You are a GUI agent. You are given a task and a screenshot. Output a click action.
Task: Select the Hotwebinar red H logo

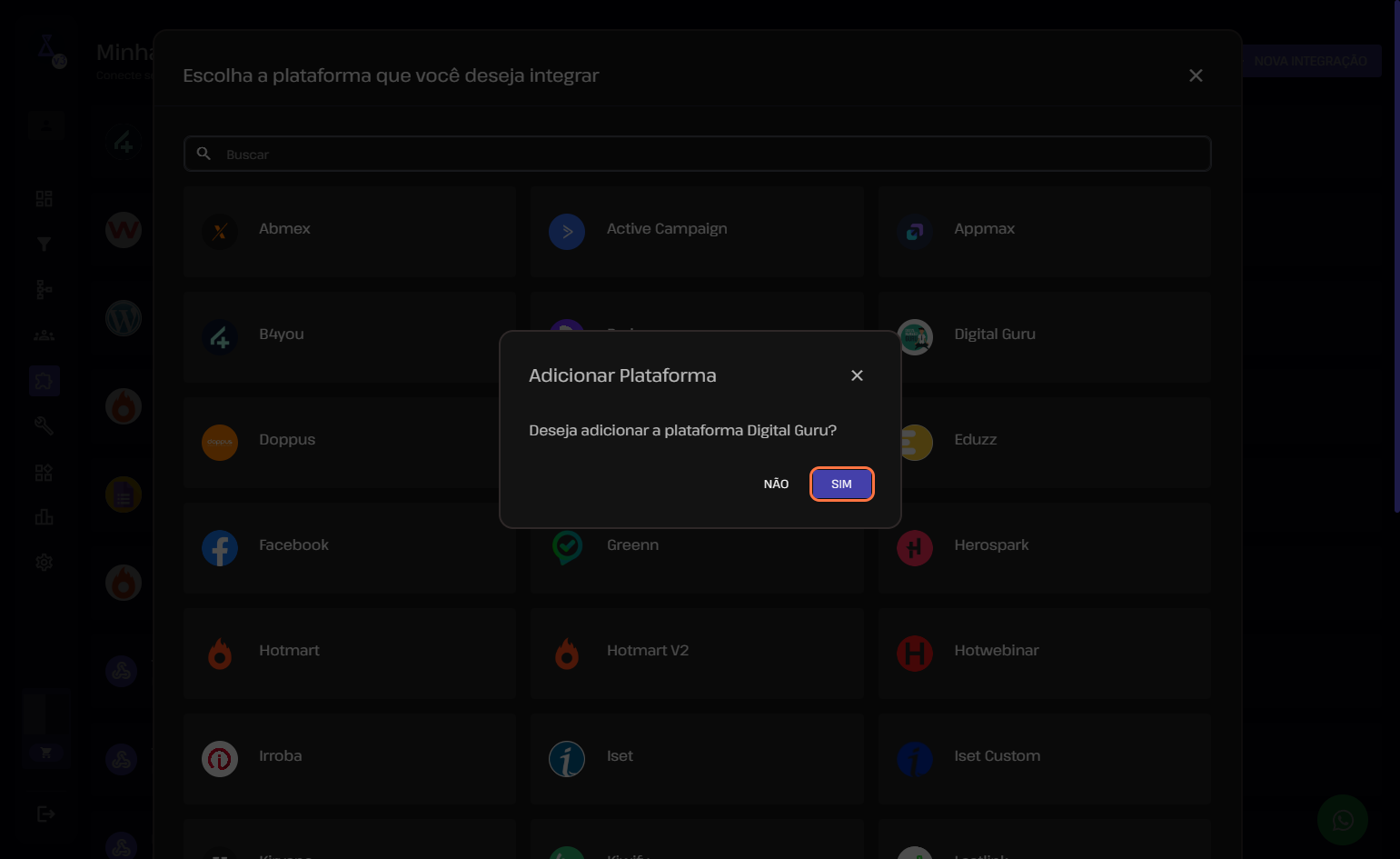click(915, 654)
